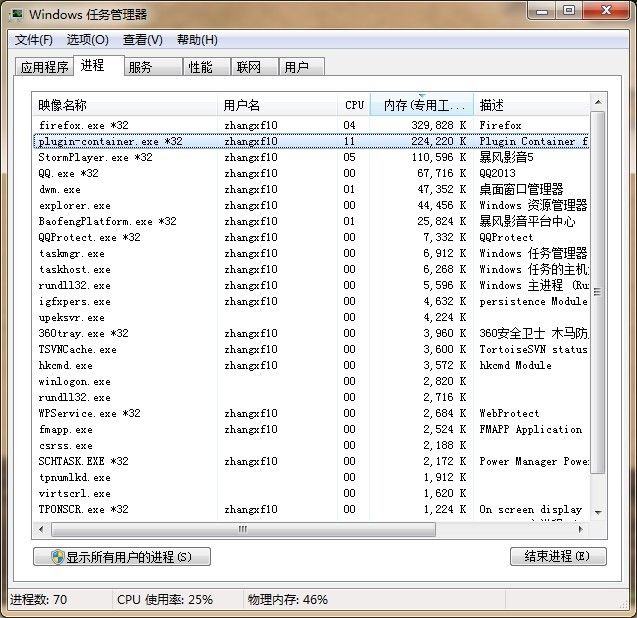The width and height of the screenshot is (637, 618).
Task: Click the FMAPP Application description cell
Action: point(531,429)
